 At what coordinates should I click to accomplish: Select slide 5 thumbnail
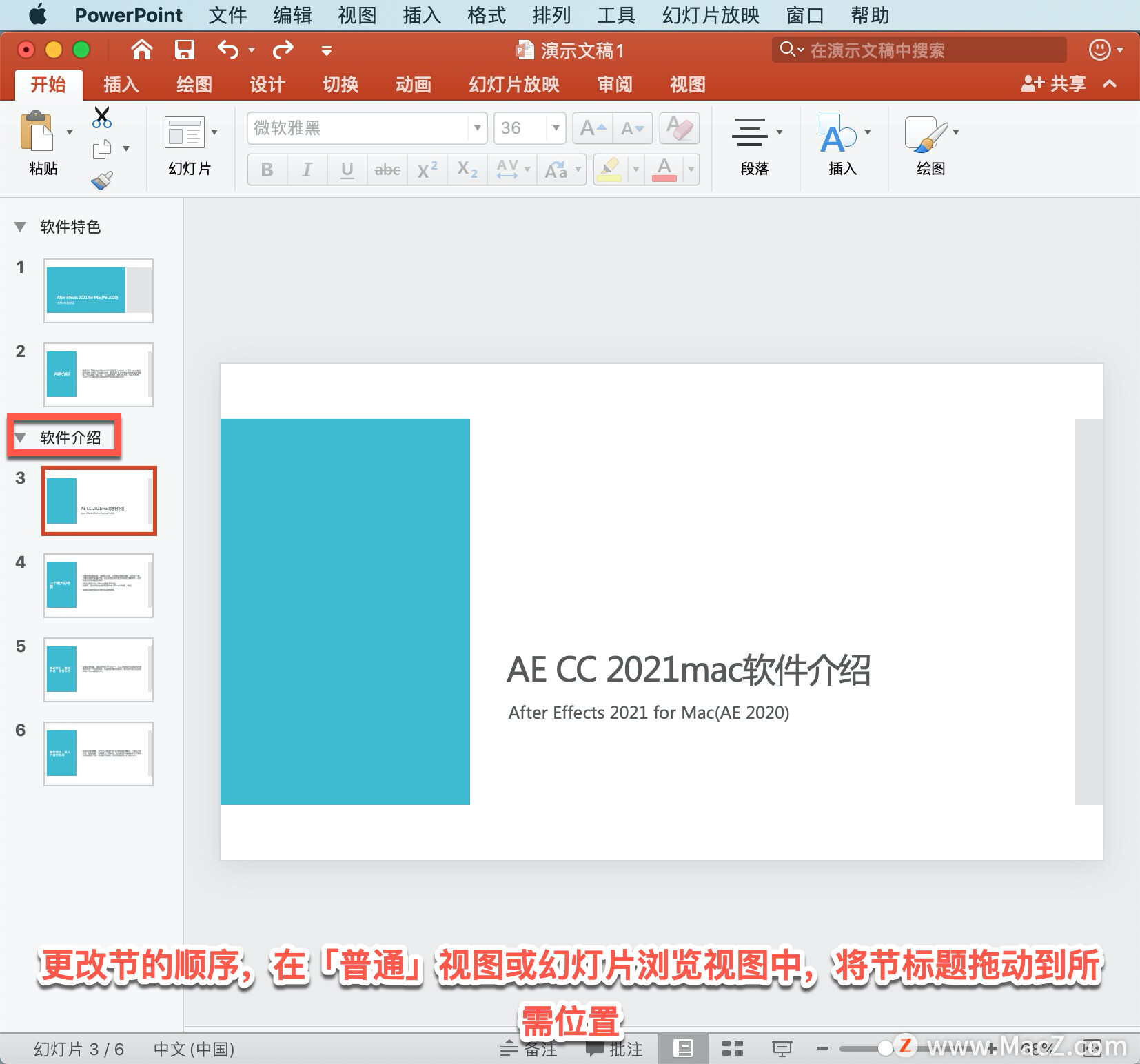pyautogui.click(x=99, y=670)
